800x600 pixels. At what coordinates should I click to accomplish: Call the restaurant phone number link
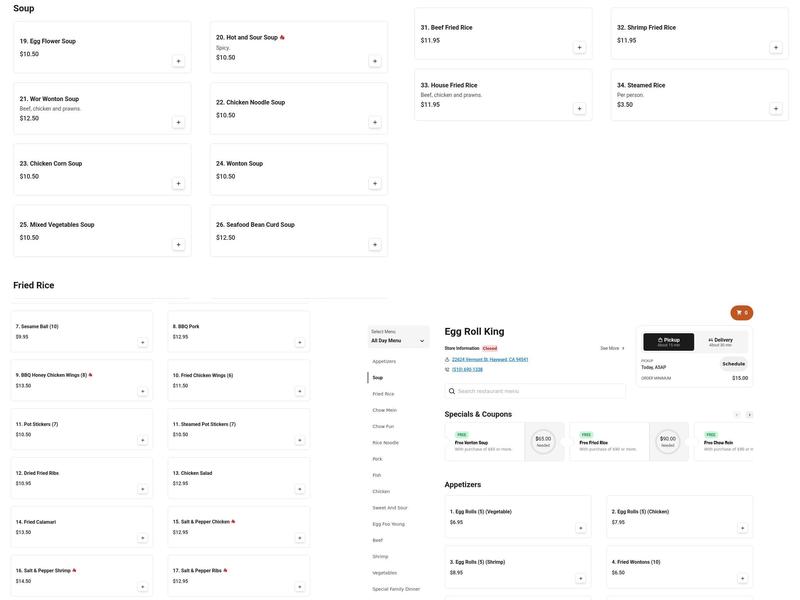467,369
